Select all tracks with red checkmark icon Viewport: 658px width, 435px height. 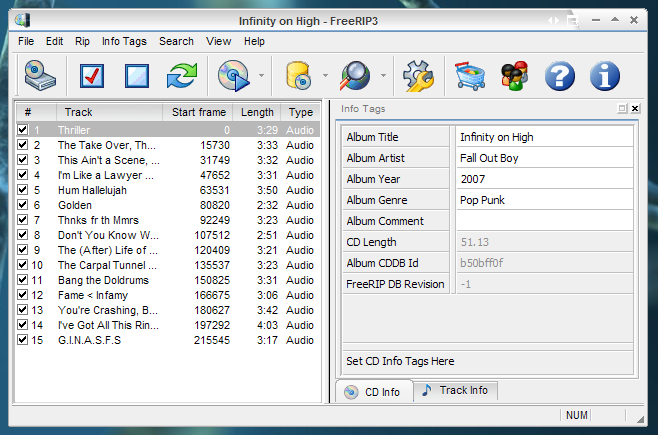pyautogui.click(x=92, y=76)
